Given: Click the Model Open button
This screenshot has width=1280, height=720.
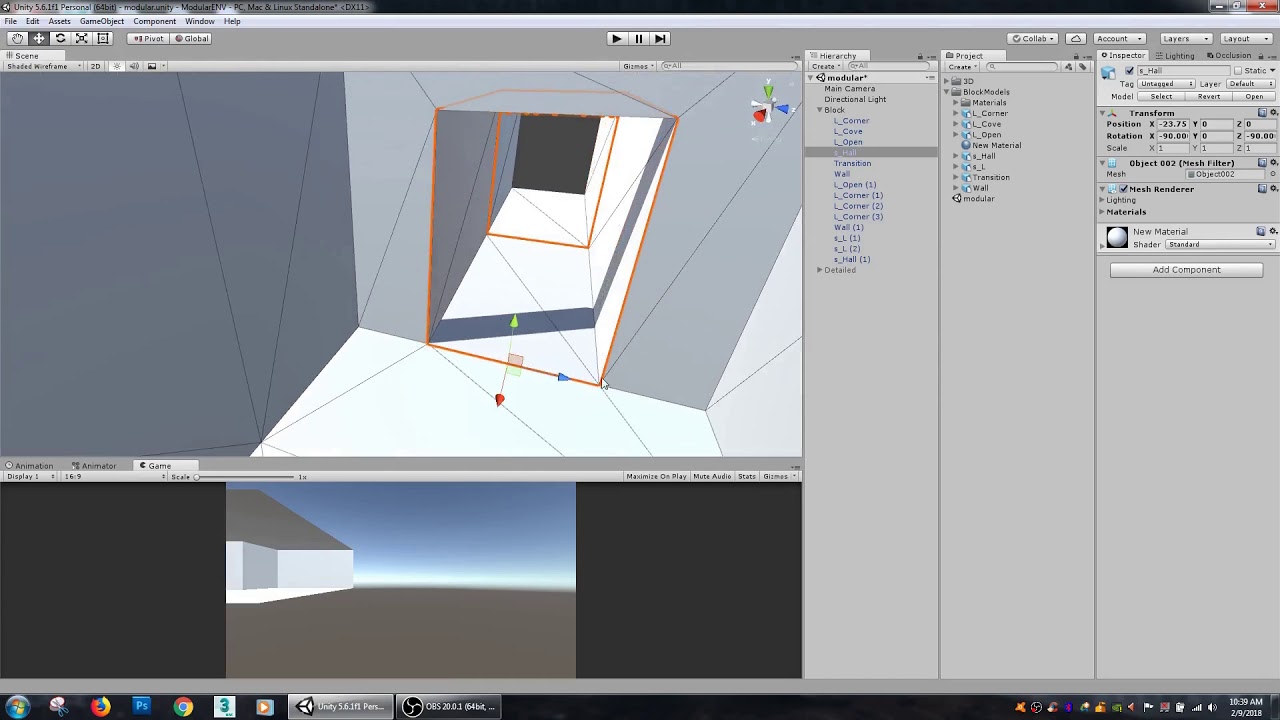Looking at the screenshot, I should pyautogui.click(x=1254, y=97).
